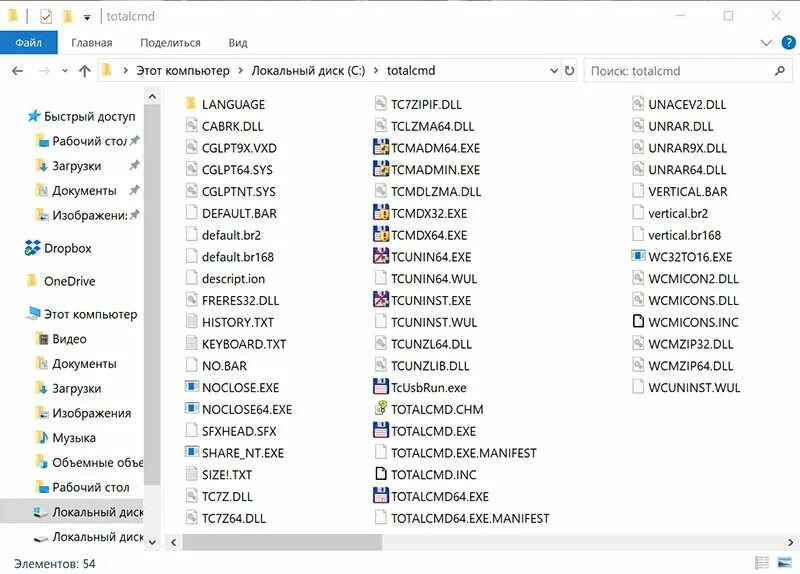Expand the breadcrumb arrow before Этот компьютер

(126, 70)
